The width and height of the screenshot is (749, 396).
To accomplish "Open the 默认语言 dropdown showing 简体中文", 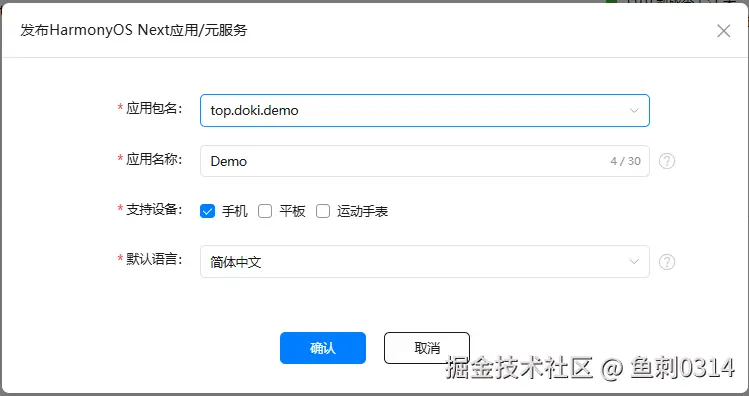I will [x=425, y=261].
